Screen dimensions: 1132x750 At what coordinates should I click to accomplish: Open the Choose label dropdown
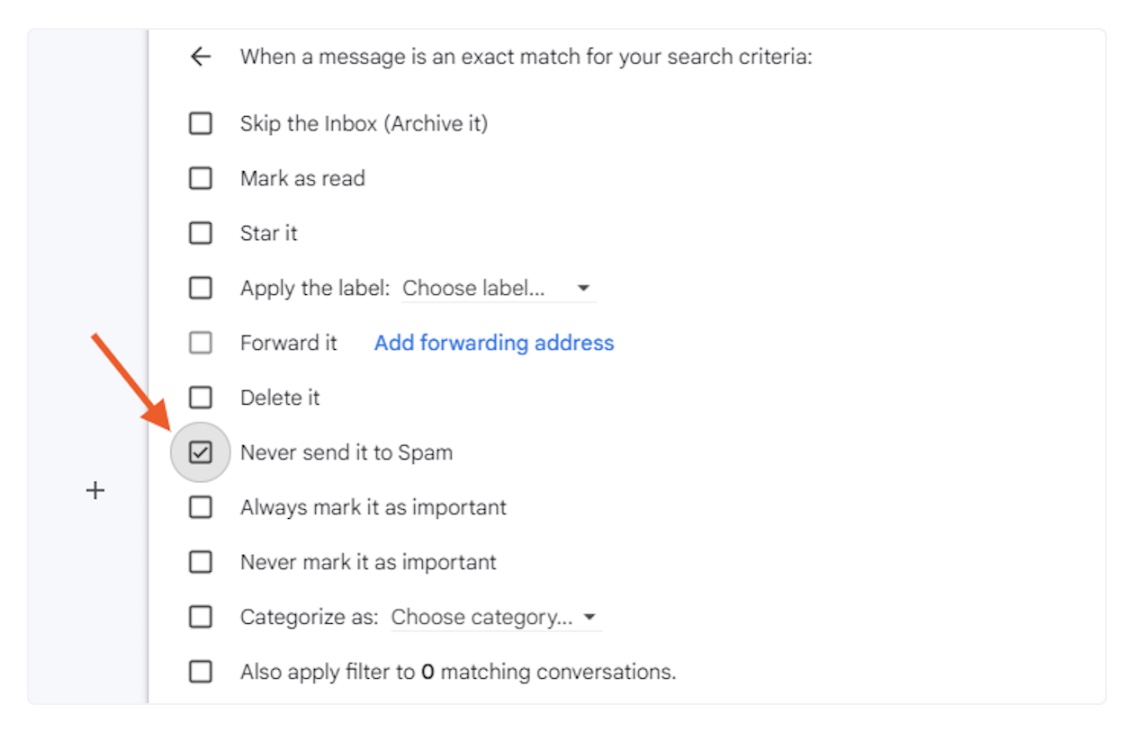498,288
